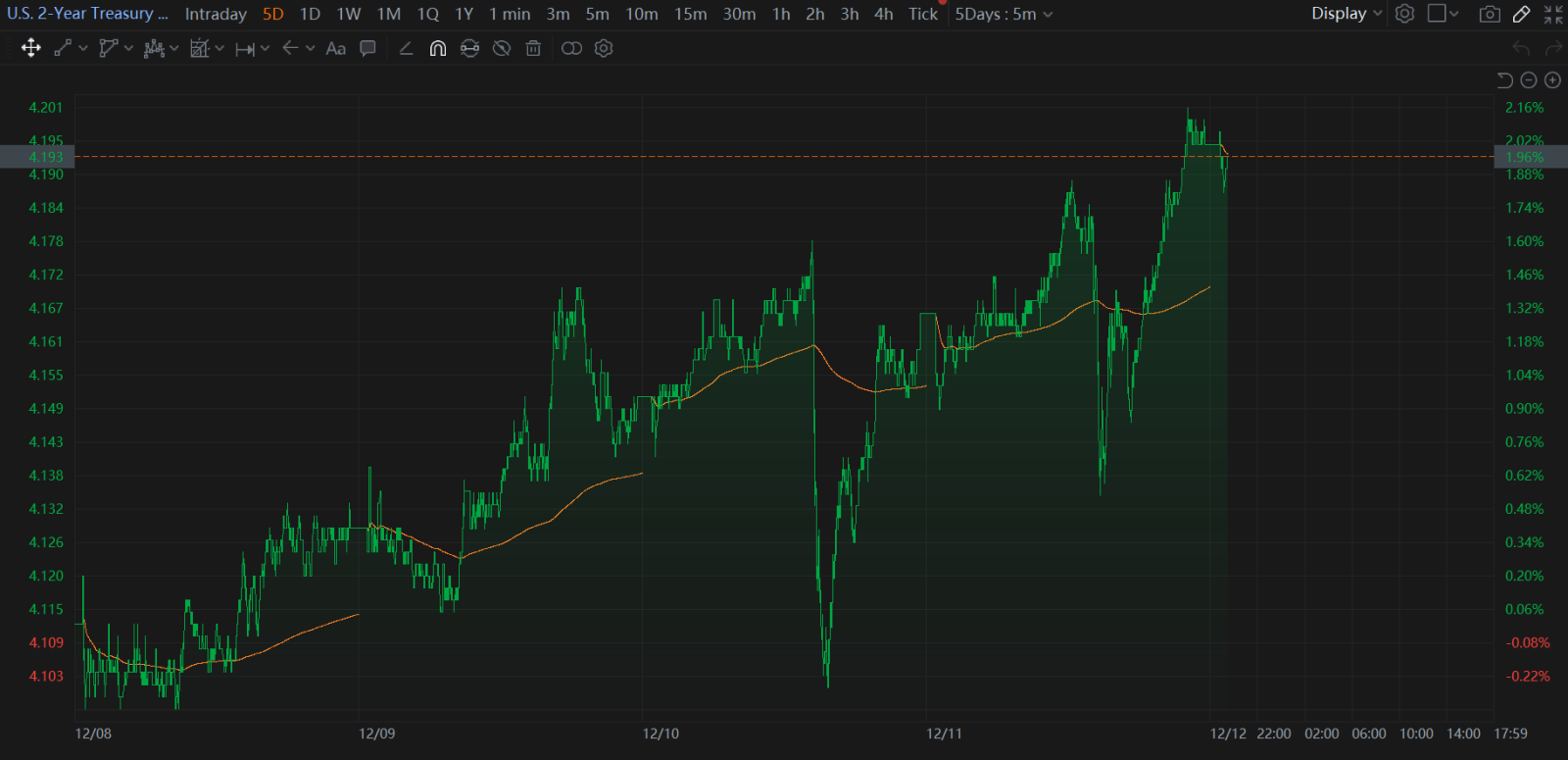Choose the 15m interval button
Viewport: 1568px width, 760px height.
[691, 14]
